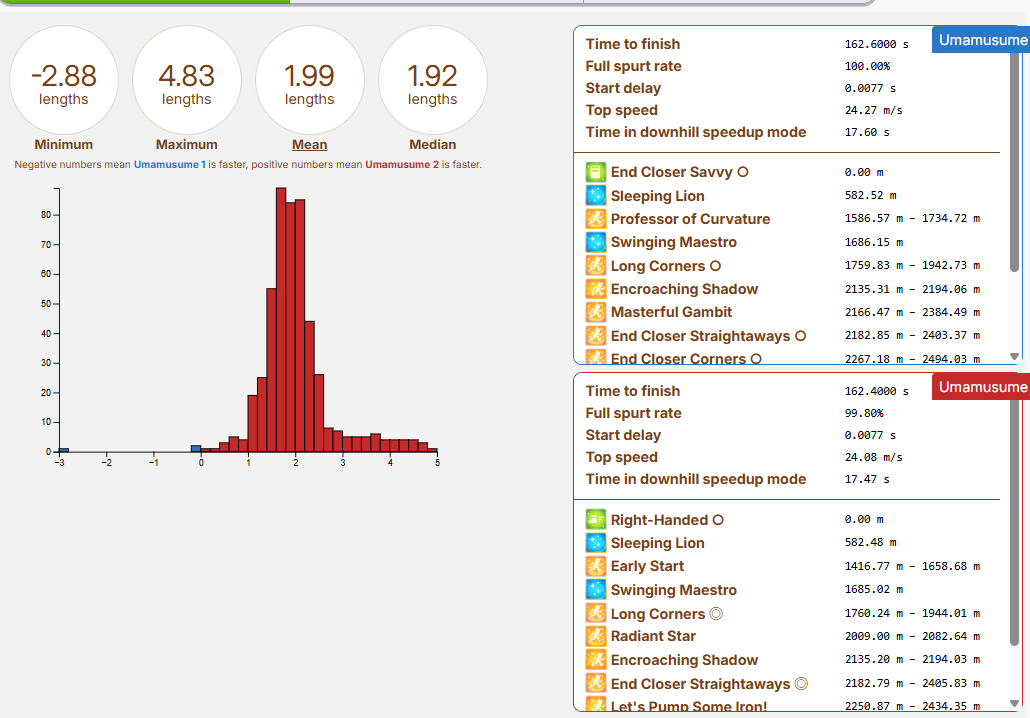Screen dimensions: 1030x718
Task: Click the Umamusume 2 panel scrollbar thumb
Action: tap(1014, 522)
